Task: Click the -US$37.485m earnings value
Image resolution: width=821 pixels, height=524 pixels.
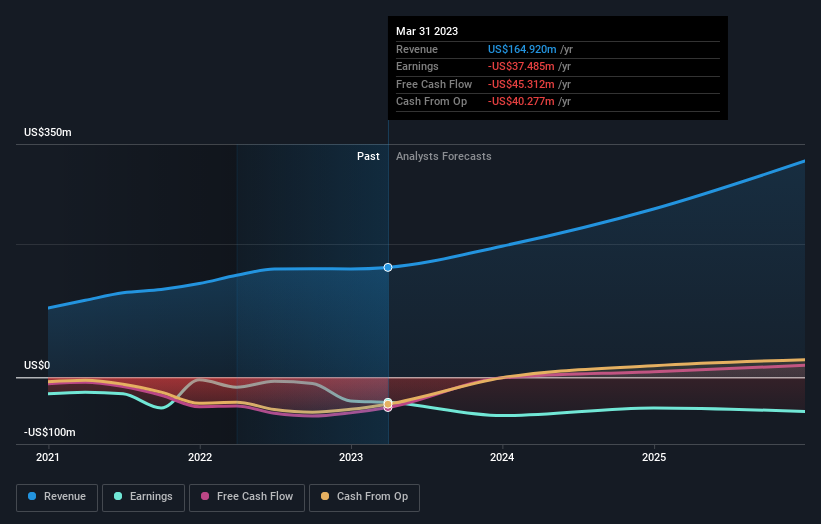Action: coord(521,66)
